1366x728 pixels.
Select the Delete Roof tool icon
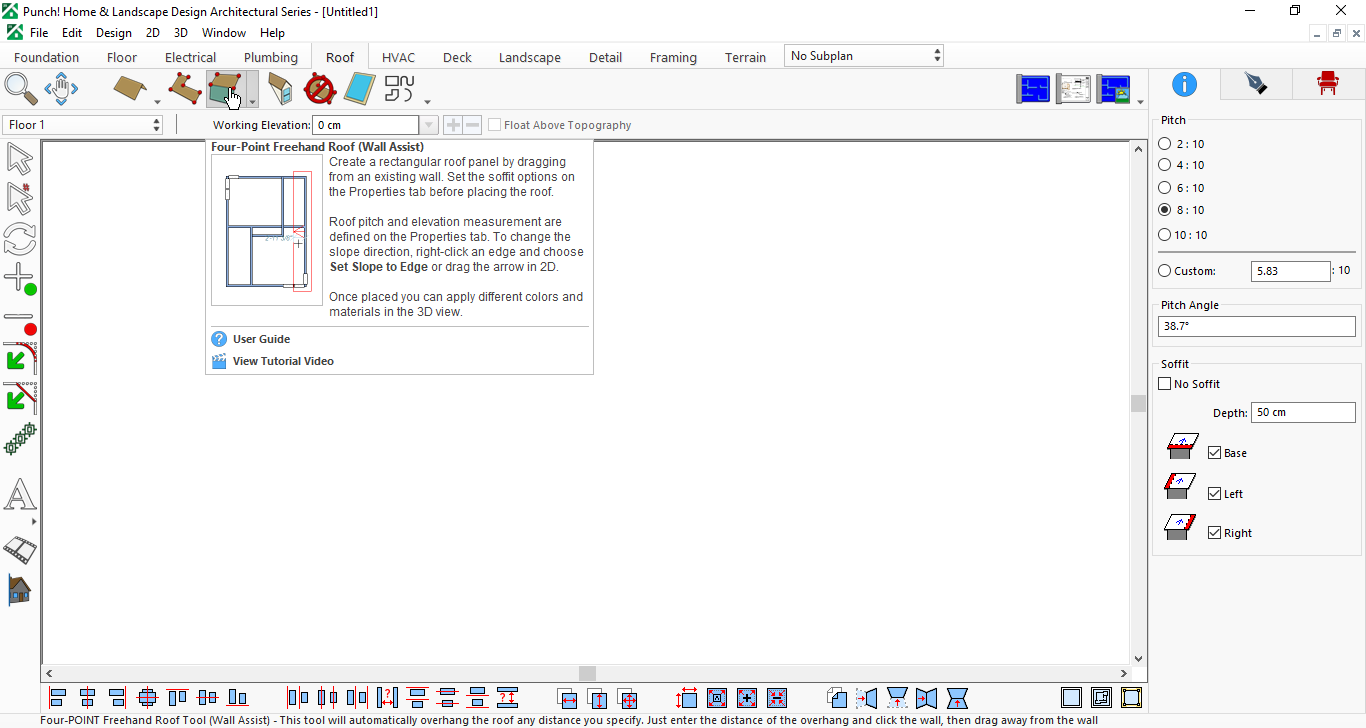pos(319,89)
